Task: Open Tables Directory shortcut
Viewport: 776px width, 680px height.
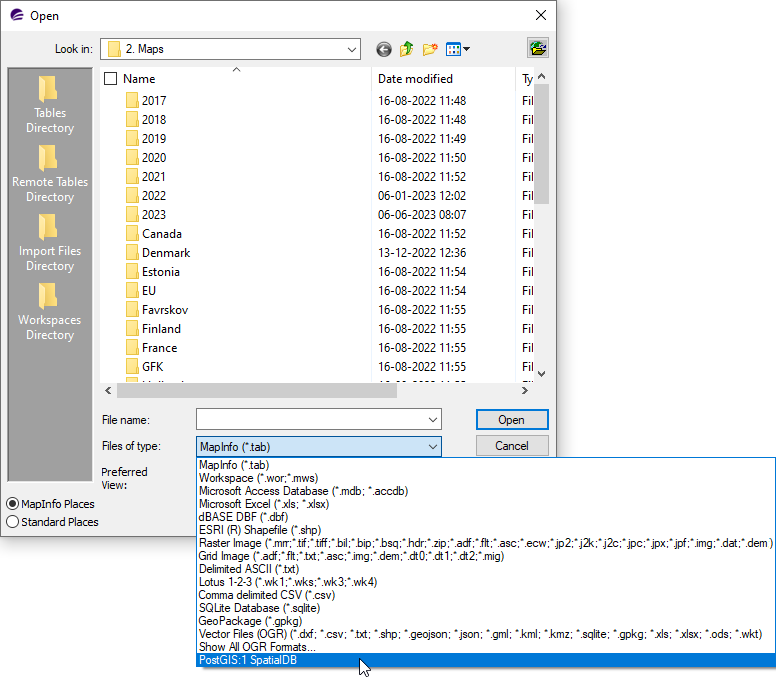Action: 49,105
